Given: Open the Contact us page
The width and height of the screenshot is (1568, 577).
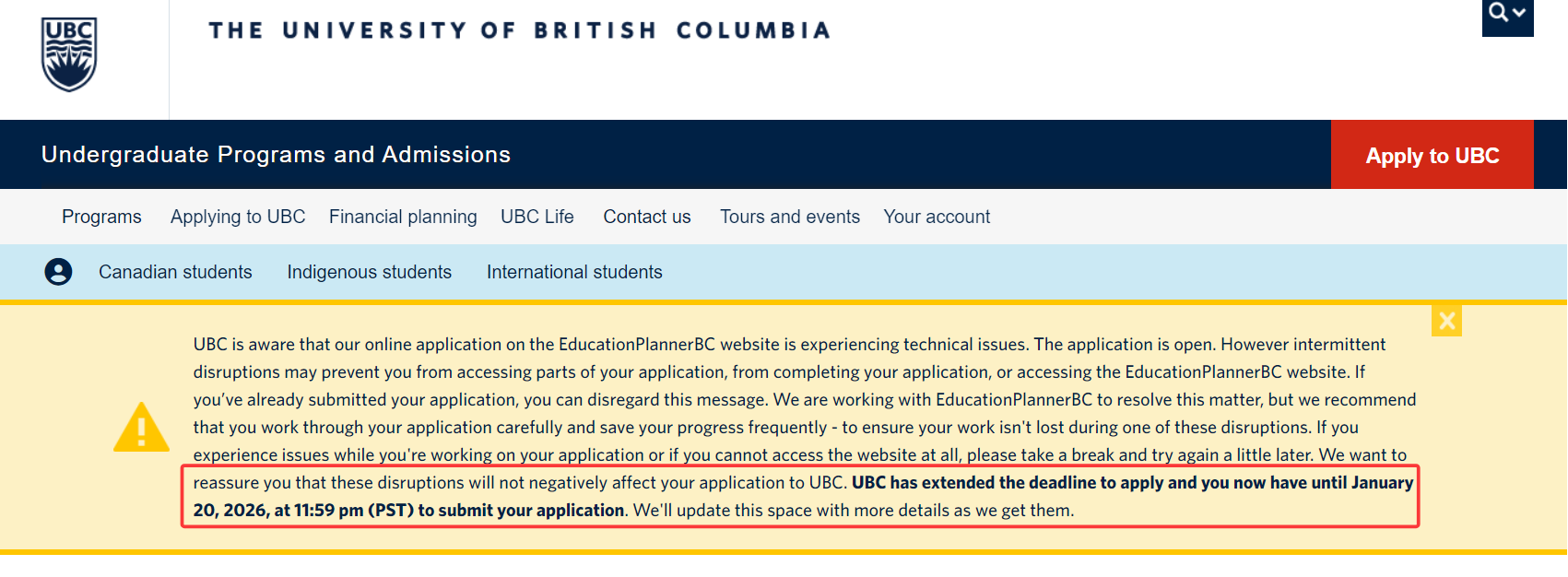Looking at the screenshot, I should coord(647,217).
